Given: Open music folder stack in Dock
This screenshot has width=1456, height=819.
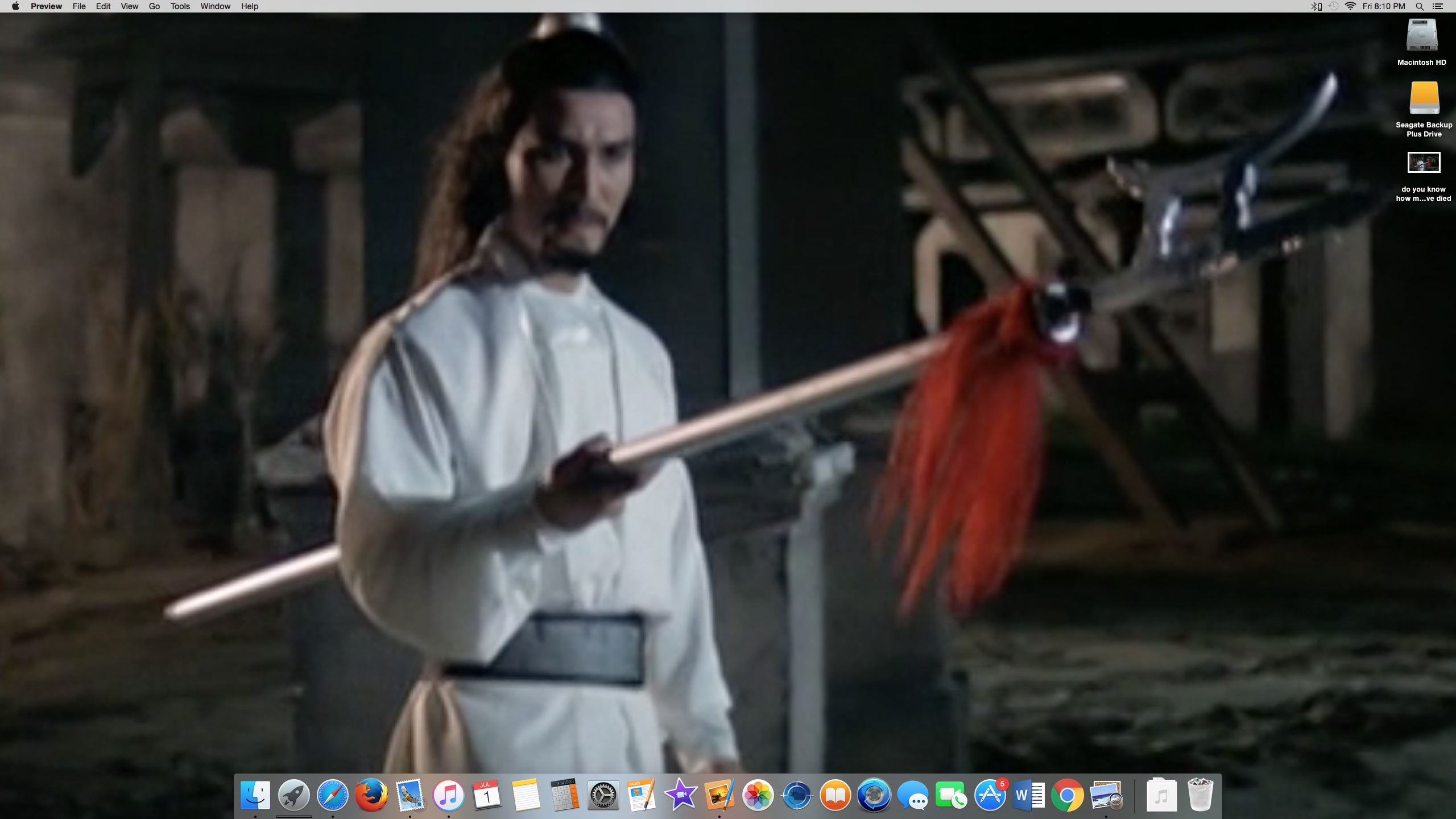Looking at the screenshot, I should point(1161,795).
